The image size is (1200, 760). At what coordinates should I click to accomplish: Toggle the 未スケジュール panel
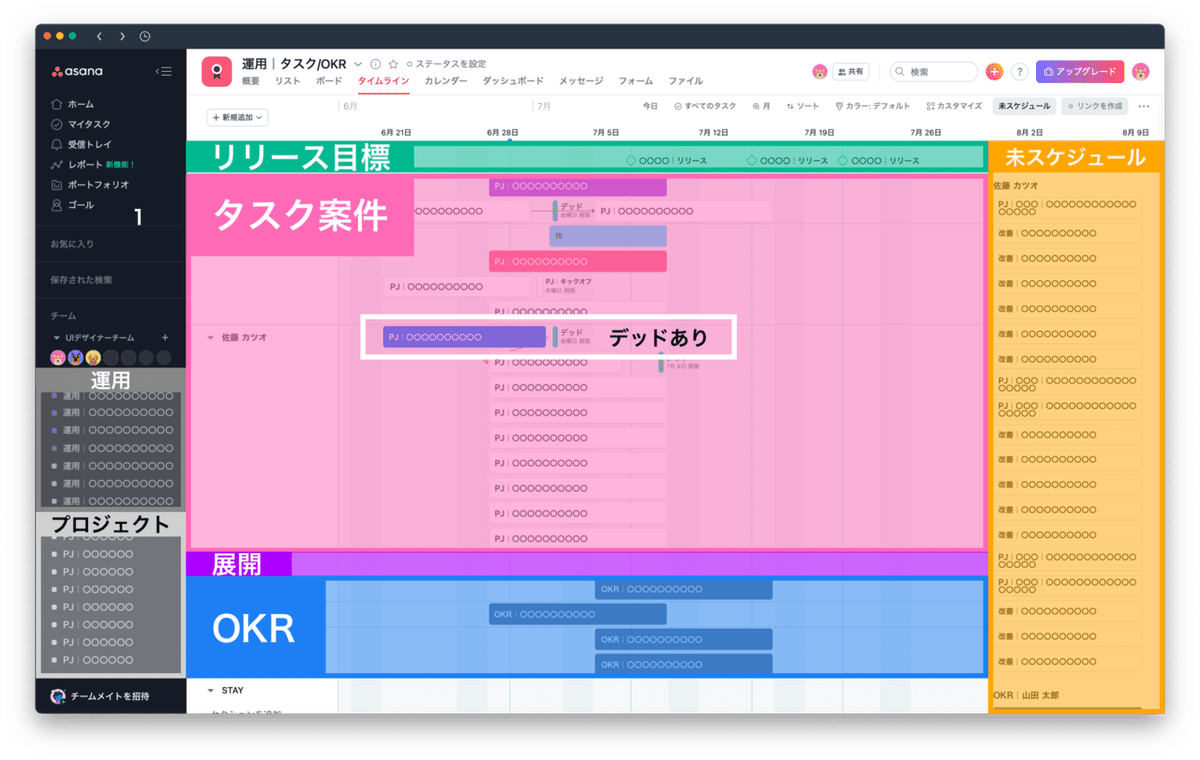(1024, 106)
